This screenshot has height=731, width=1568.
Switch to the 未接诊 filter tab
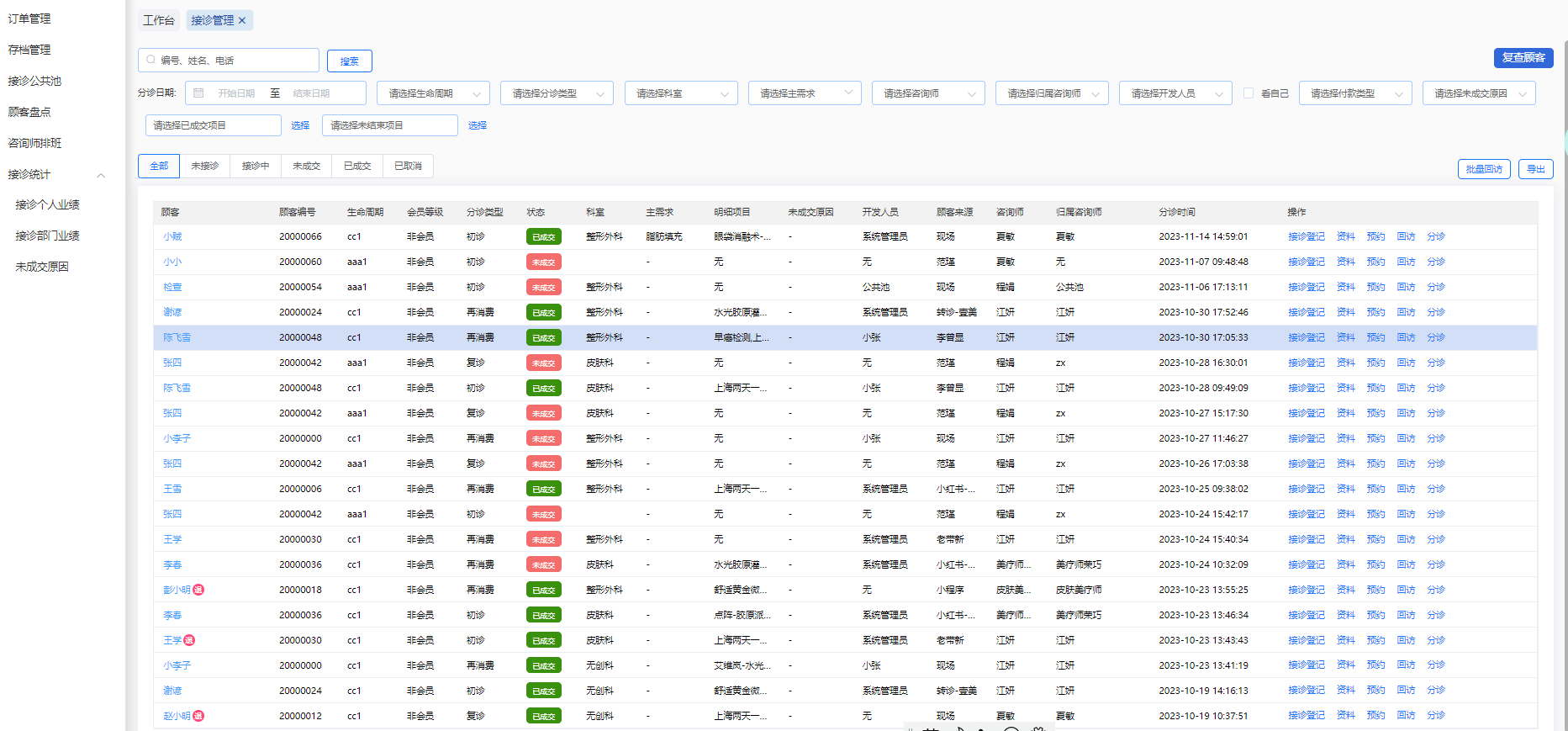204,166
